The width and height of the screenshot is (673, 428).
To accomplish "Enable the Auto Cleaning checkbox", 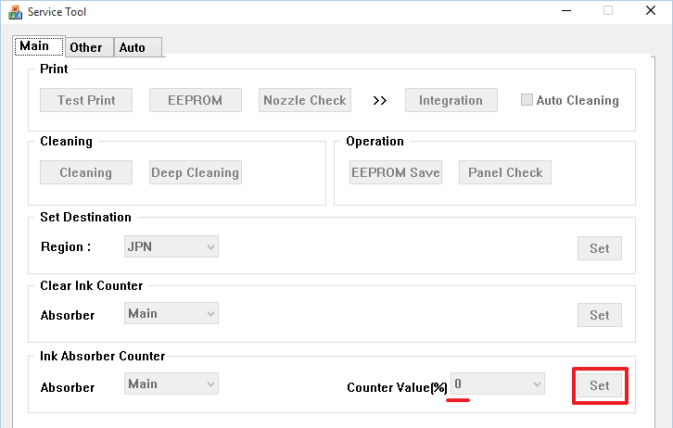I will click(527, 100).
